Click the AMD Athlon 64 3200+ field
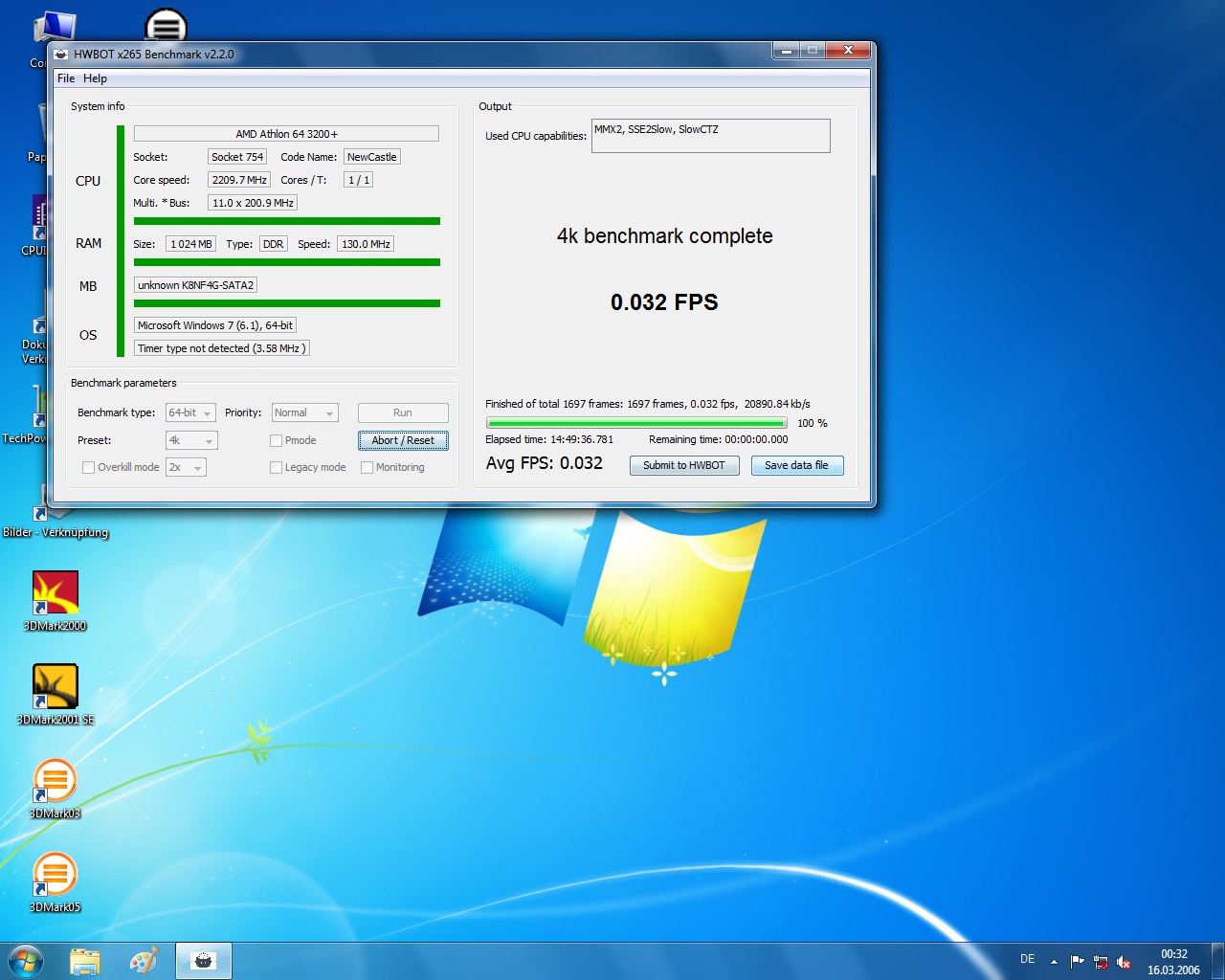 pos(286,134)
